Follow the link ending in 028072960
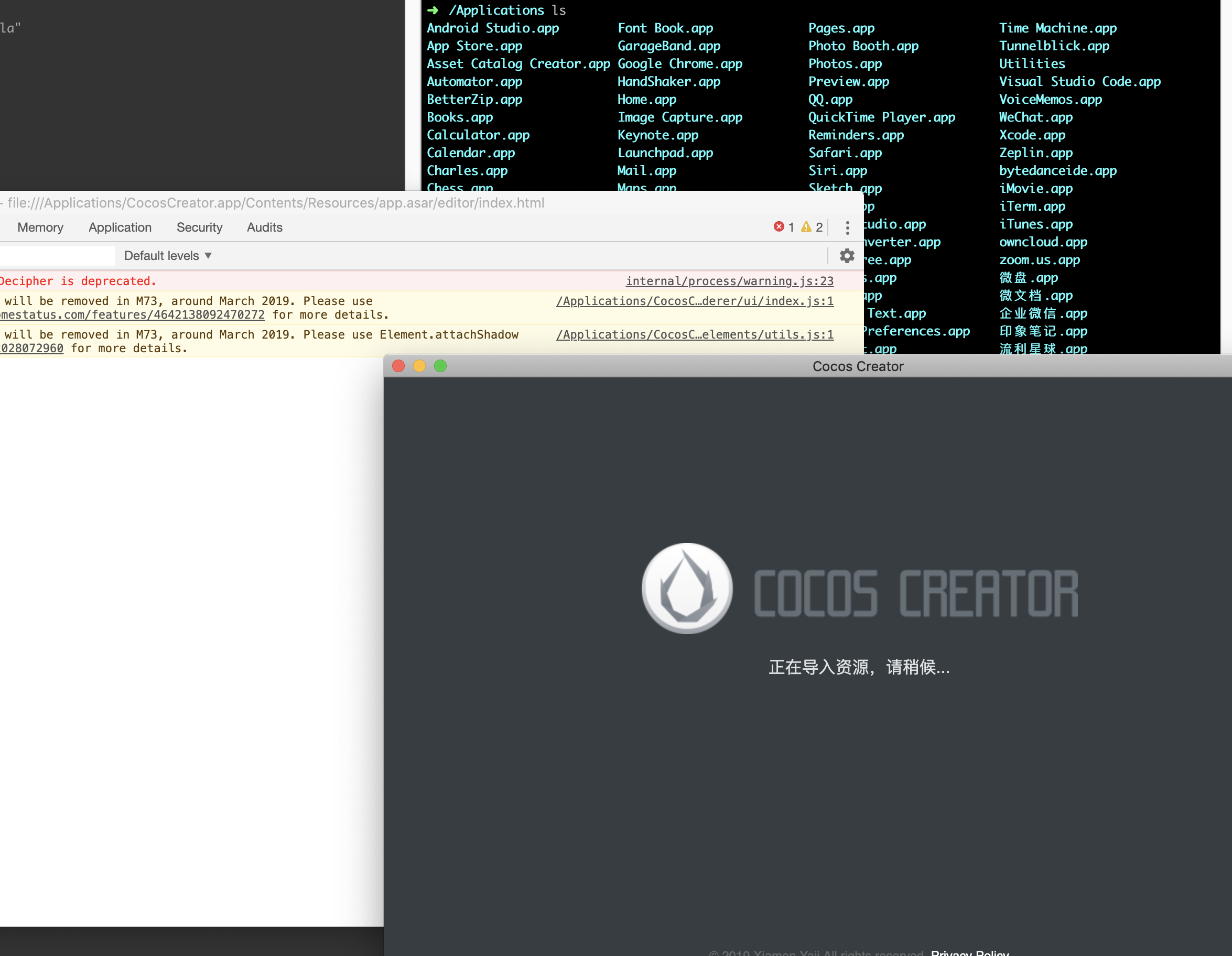1232x956 pixels. coord(31,349)
